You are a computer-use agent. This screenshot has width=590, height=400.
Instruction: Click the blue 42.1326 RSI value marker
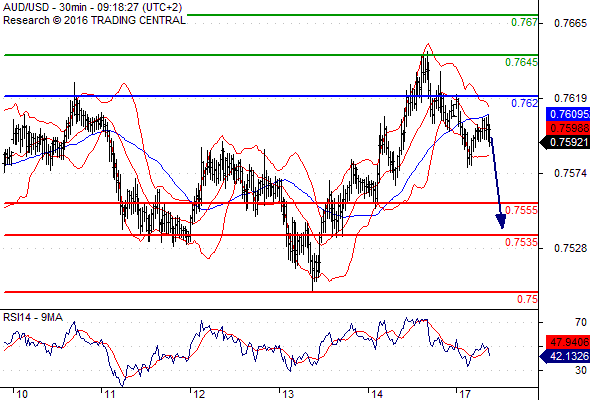[x=565, y=356]
